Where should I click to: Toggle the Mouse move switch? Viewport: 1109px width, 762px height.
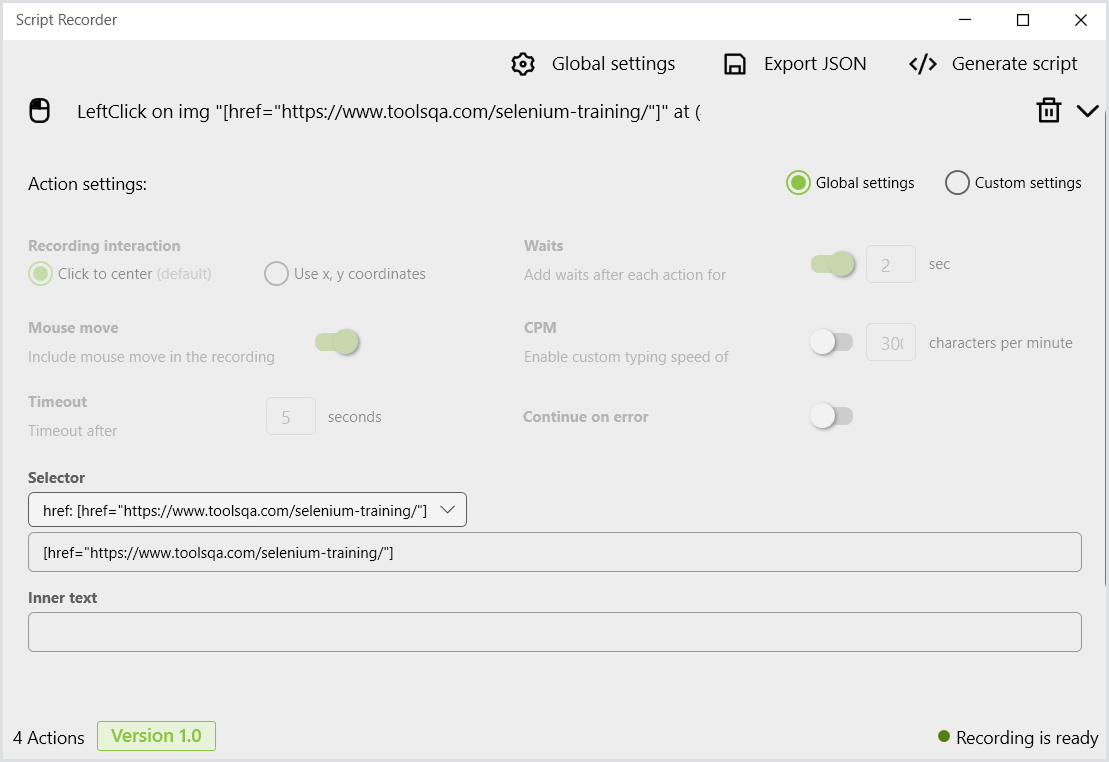pos(337,342)
